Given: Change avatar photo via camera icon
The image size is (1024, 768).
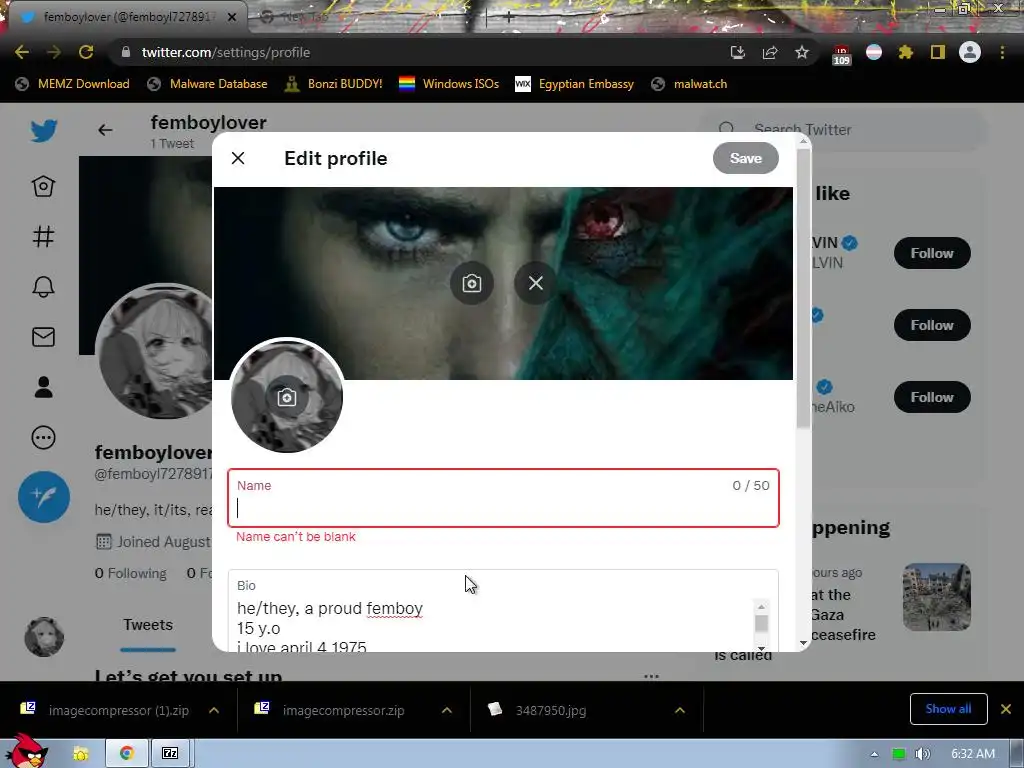Looking at the screenshot, I should click(x=287, y=397).
